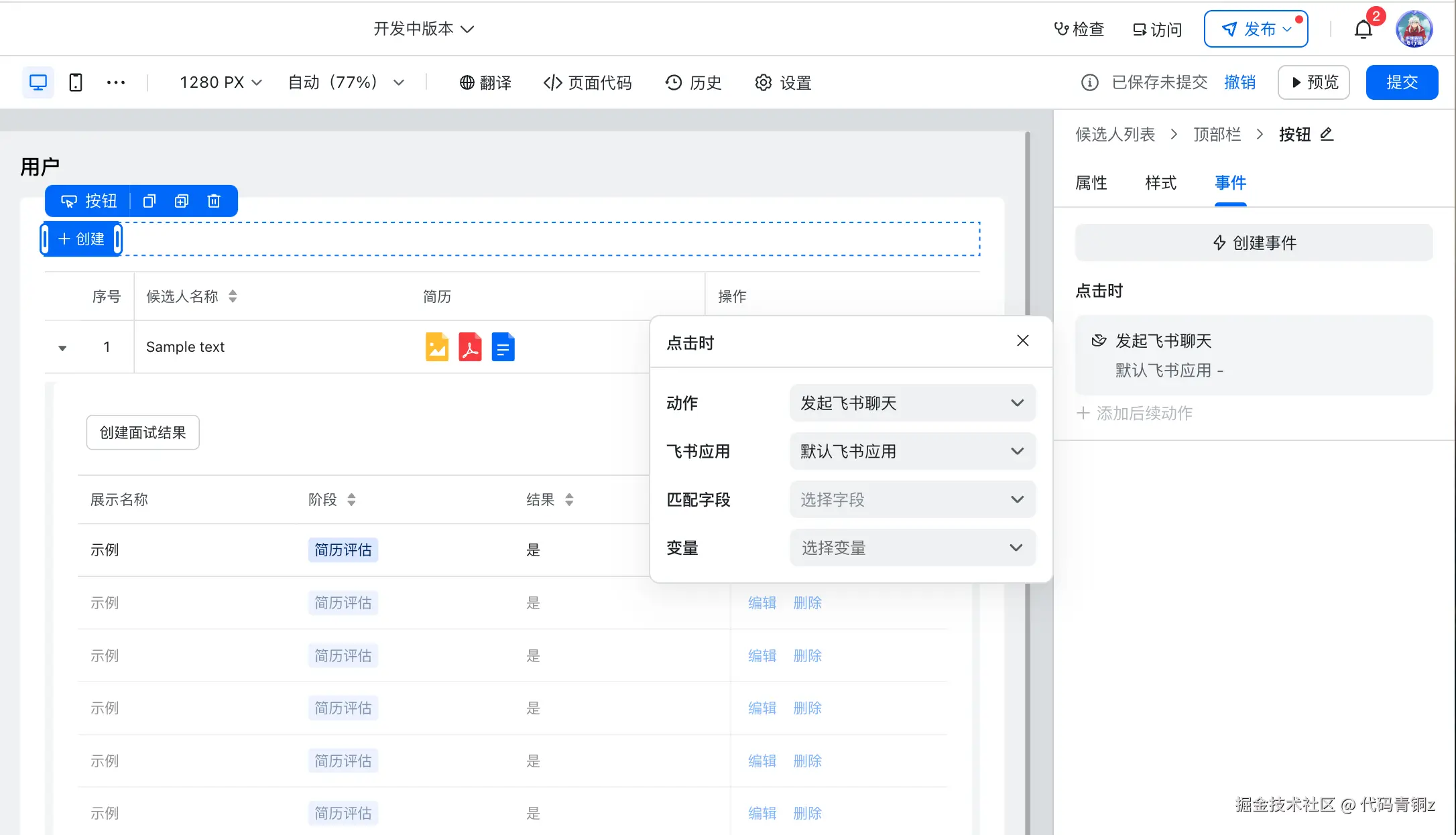Click the 撤销 link

pos(1239,82)
